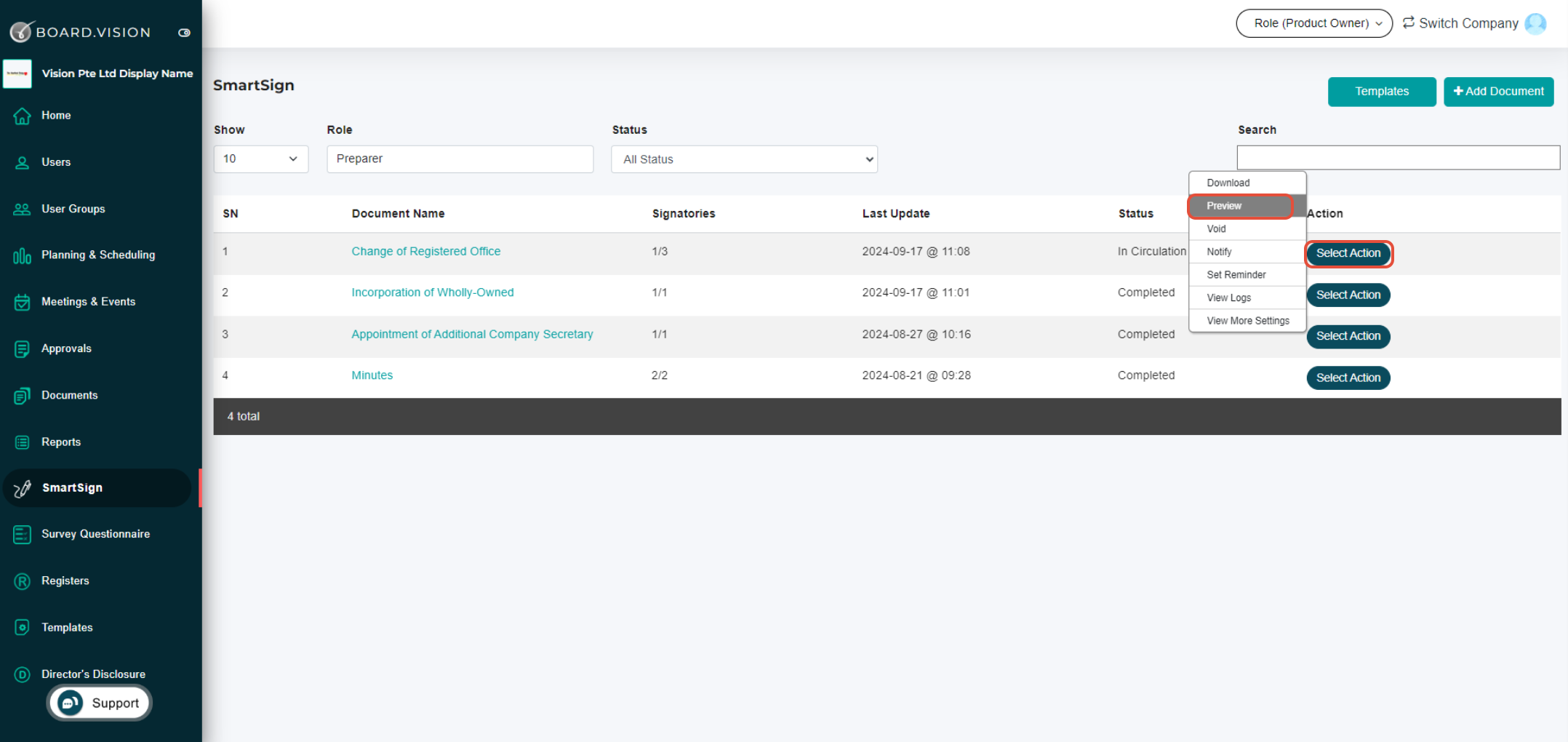Click the Planning & Scheduling chart icon

point(23,255)
